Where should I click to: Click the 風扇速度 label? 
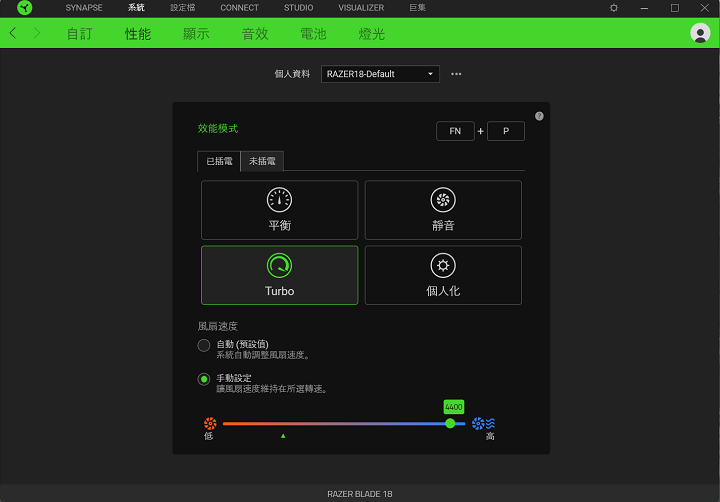(218, 326)
